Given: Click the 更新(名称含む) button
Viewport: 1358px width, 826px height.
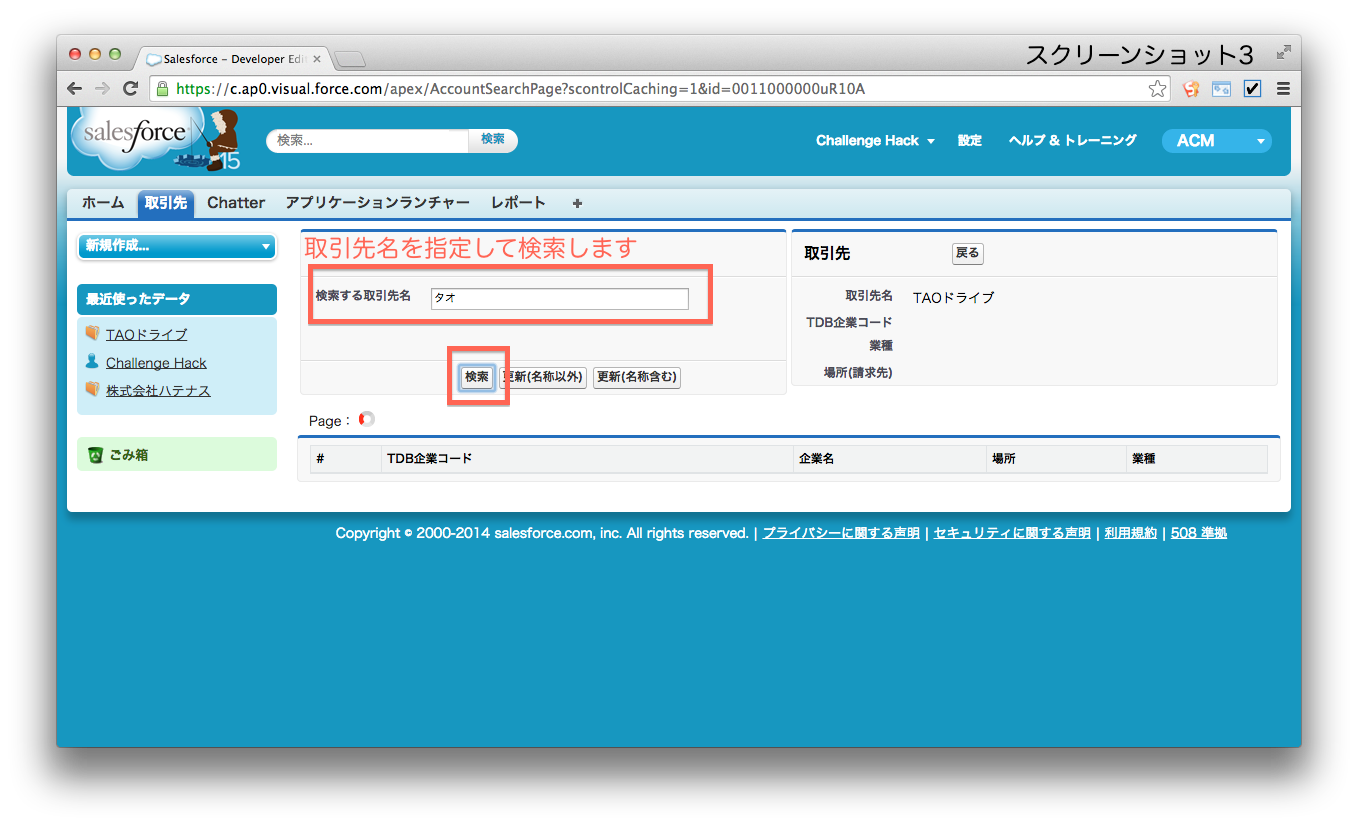Looking at the screenshot, I should (637, 377).
